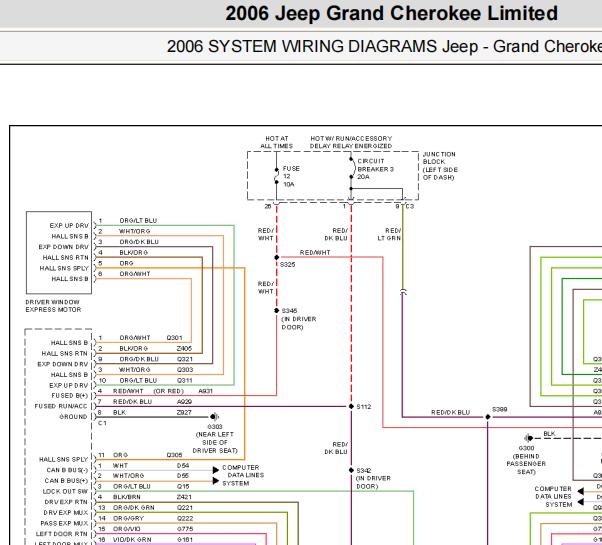This screenshot has height=545, width=602.
Task: Click the 'DRV EXP MUX' pin label
Action: [x=66, y=513]
